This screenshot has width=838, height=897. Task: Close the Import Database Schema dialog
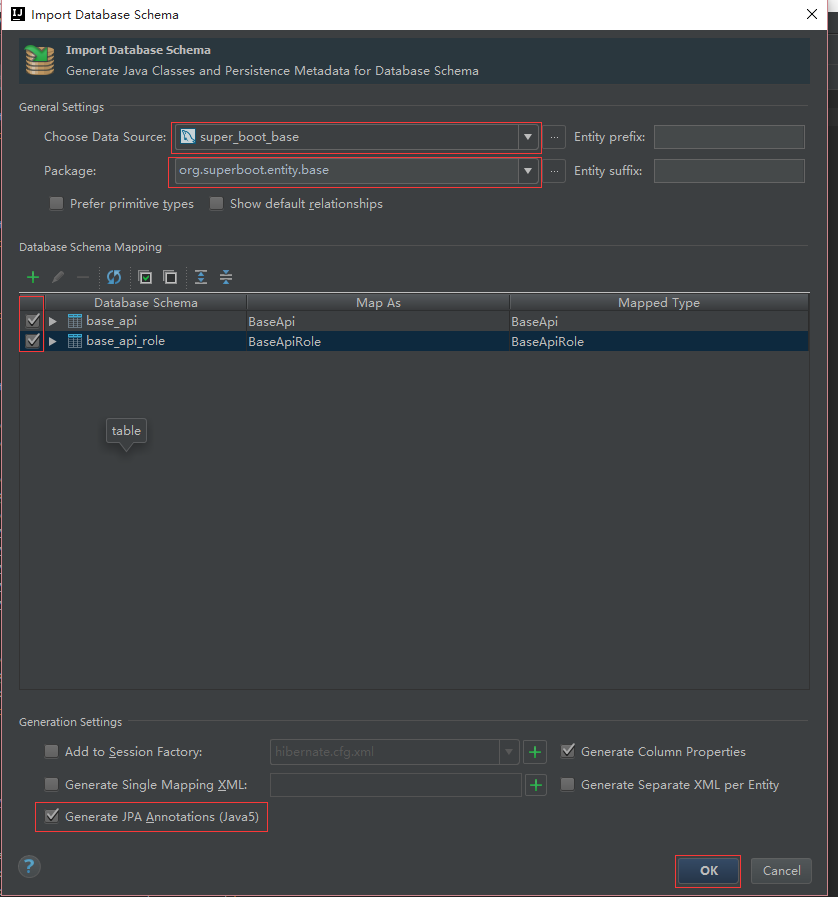tap(812, 14)
